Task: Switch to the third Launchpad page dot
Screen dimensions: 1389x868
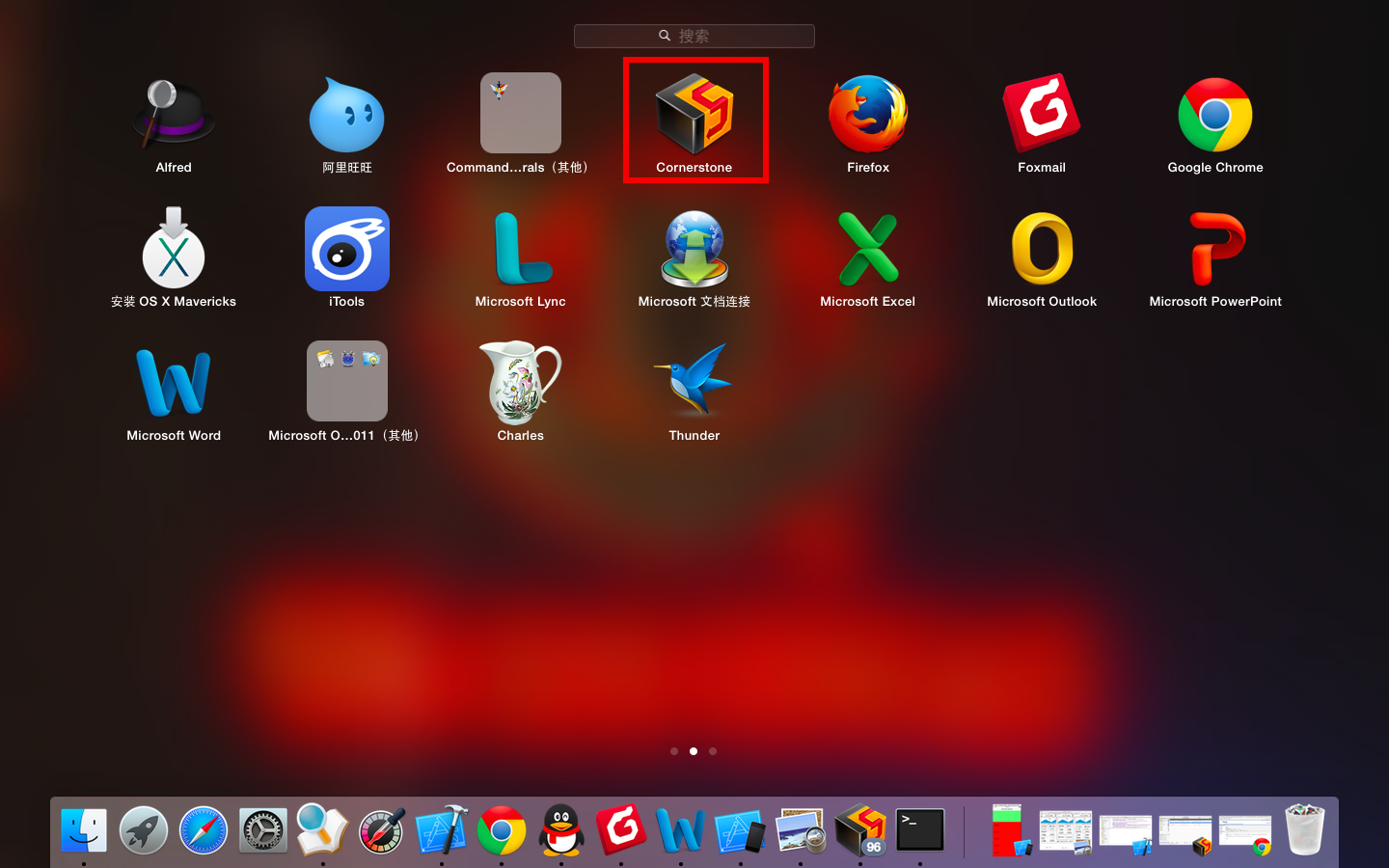Action: pyautogui.click(x=713, y=751)
